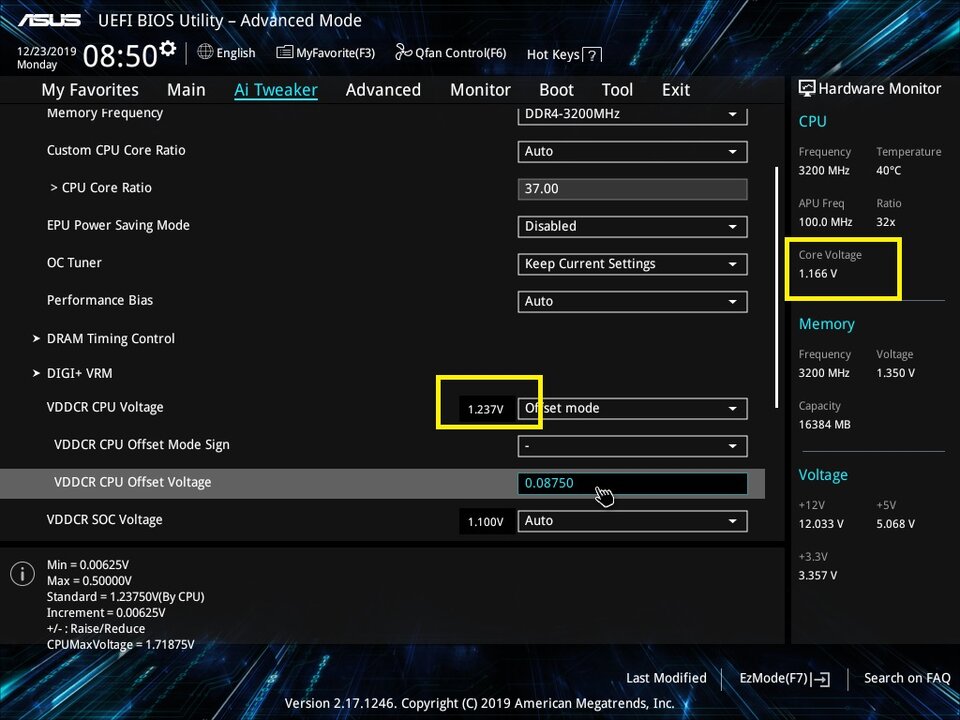
Task: Open the EPU Power Saving Mode dropdown
Action: (632, 227)
